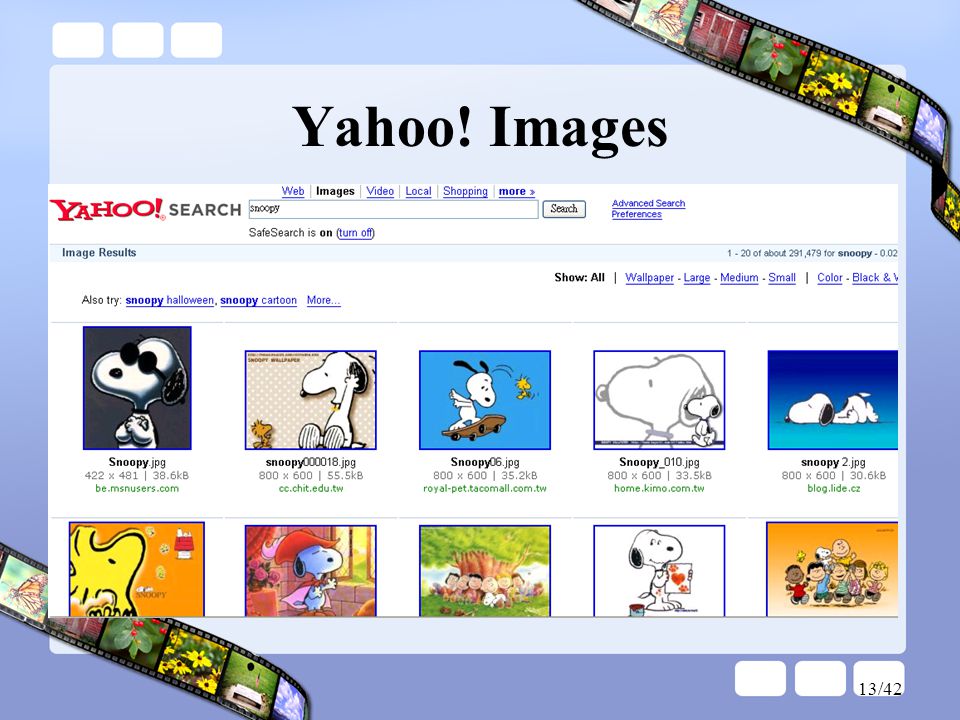Try the 'snoopy halloween' suggestion

pyautogui.click(x=170, y=300)
